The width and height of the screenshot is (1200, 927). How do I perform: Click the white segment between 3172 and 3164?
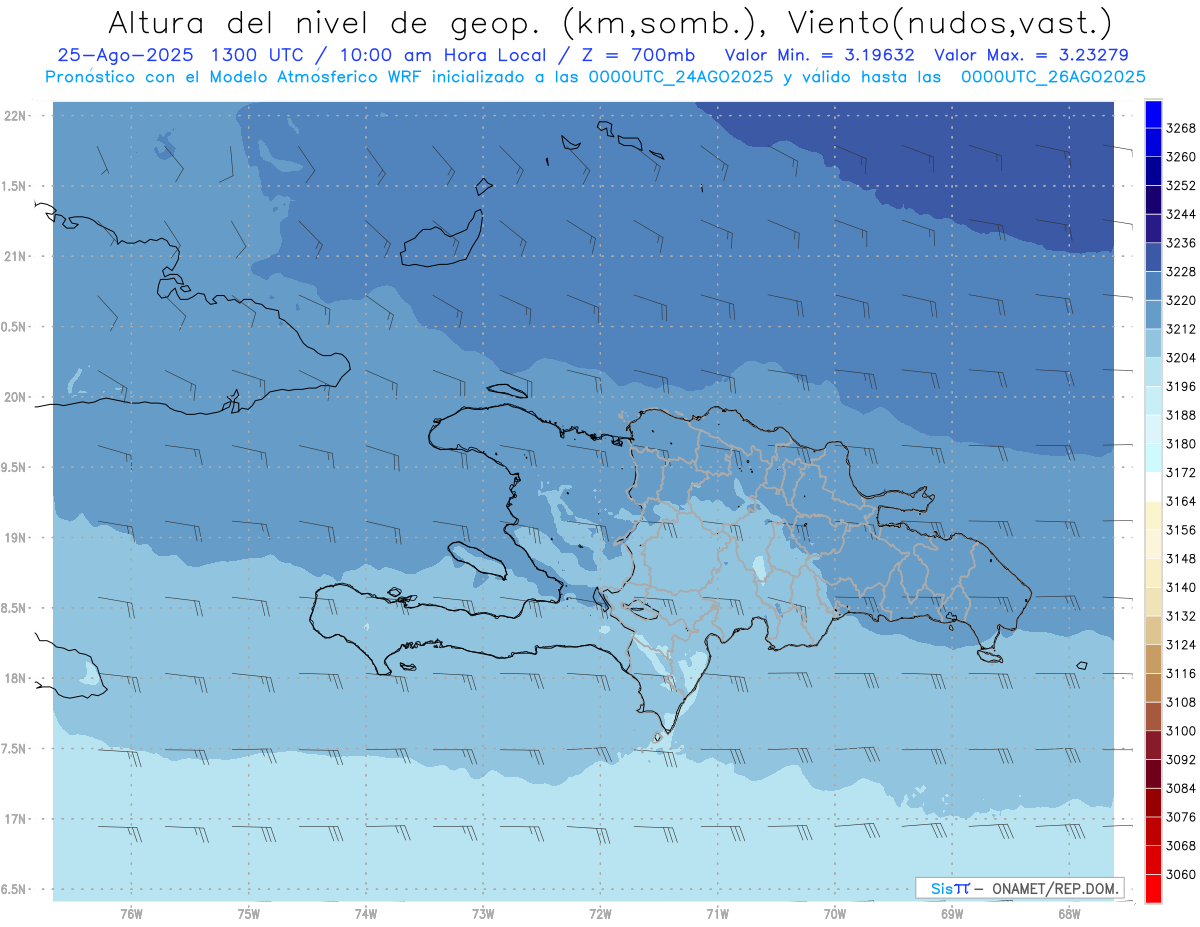[1153, 487]
